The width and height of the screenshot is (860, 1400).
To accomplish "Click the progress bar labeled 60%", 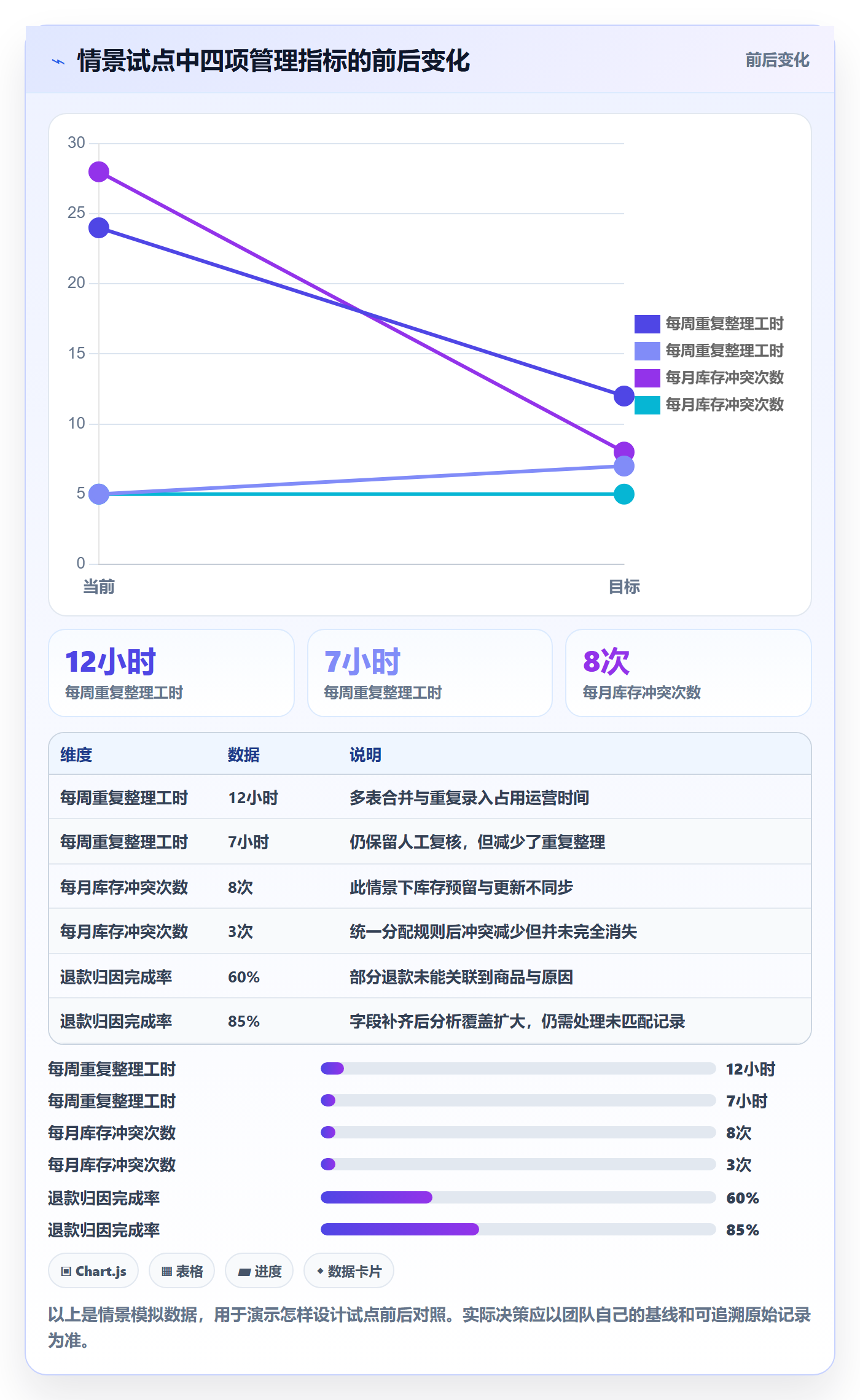I will (x=518, y=1197).
